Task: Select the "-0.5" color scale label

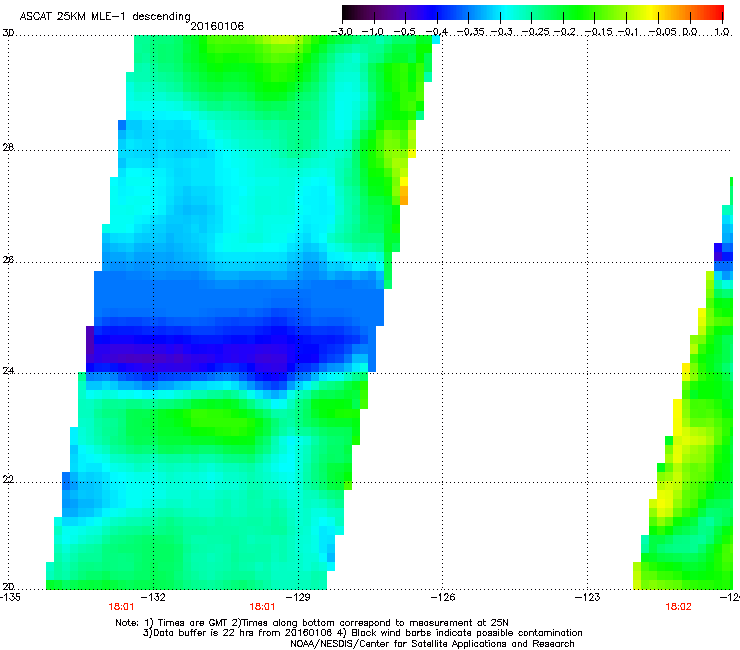Action: pyautogui.click(x=404, y=32)
